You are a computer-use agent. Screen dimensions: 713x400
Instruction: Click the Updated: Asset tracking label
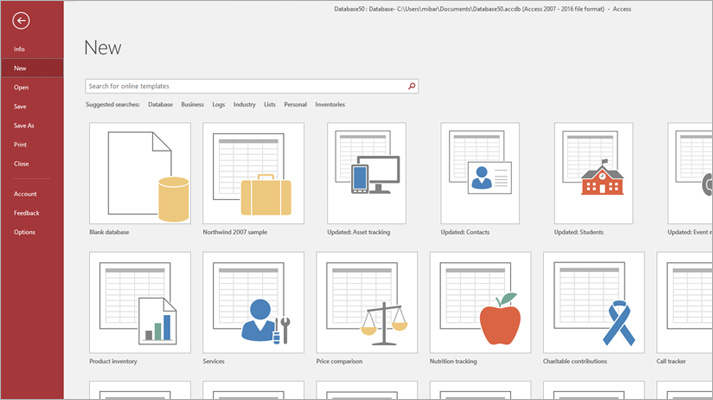pos(359,232)
